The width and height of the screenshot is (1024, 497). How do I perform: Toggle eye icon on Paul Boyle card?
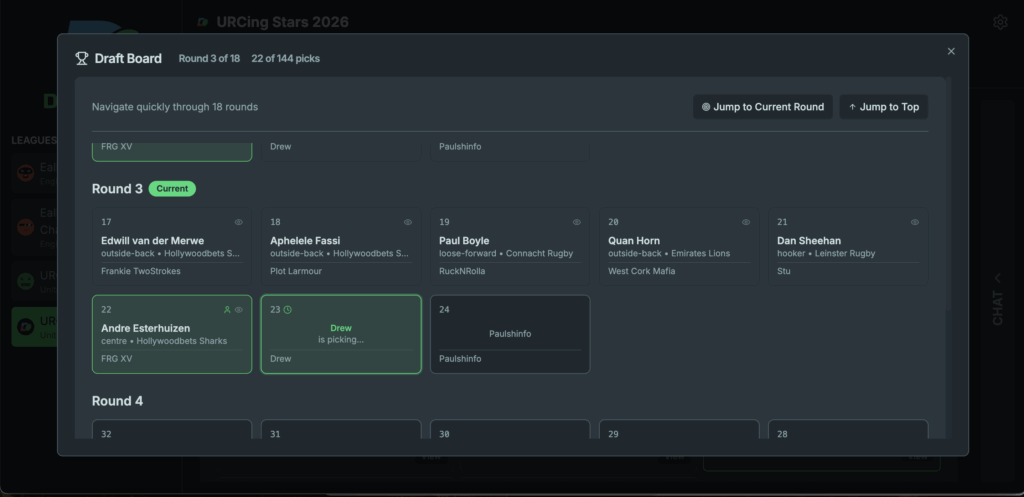coord(577,222)
